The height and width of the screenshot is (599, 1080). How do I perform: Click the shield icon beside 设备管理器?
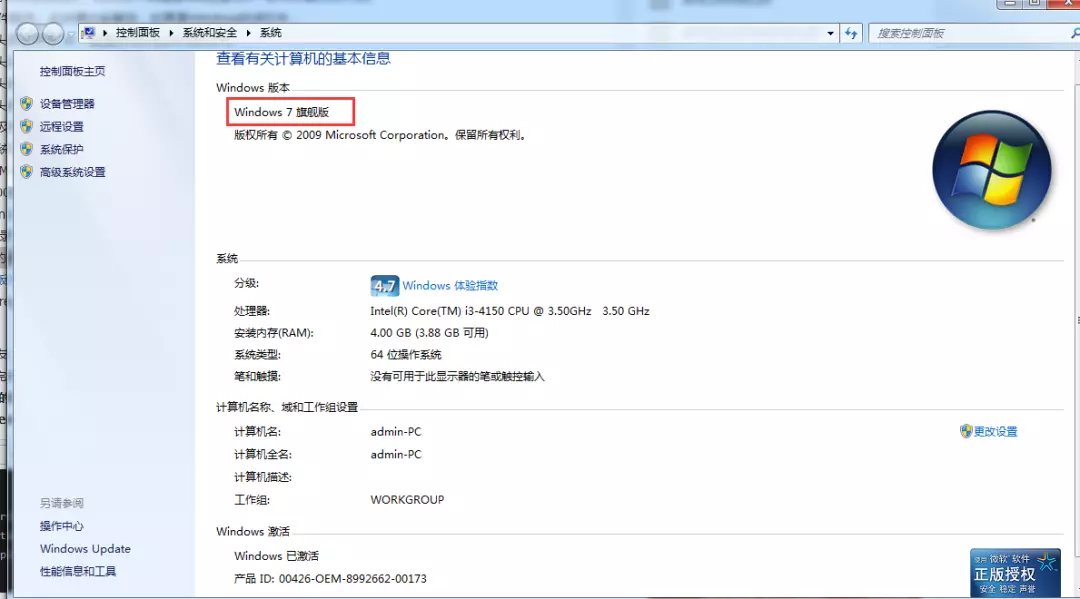[26, 103]
